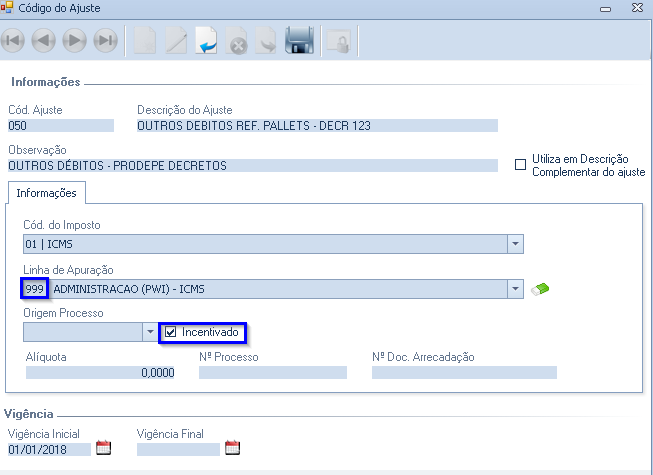Open the Vigência Final calendar picker
The image size is (653, 475).
(232, 448)
